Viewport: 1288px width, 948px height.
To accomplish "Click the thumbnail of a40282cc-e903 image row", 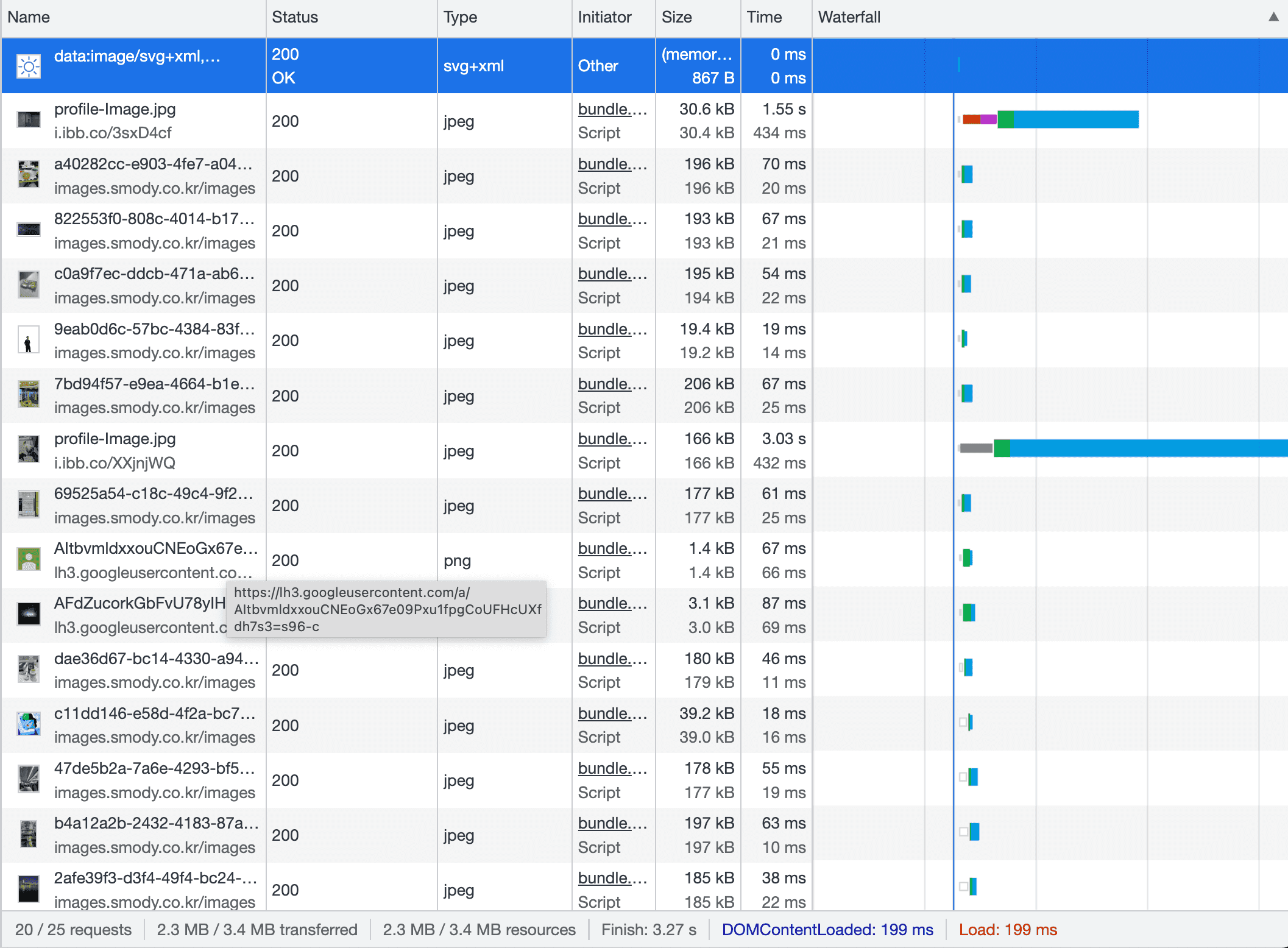I will 29,175.
